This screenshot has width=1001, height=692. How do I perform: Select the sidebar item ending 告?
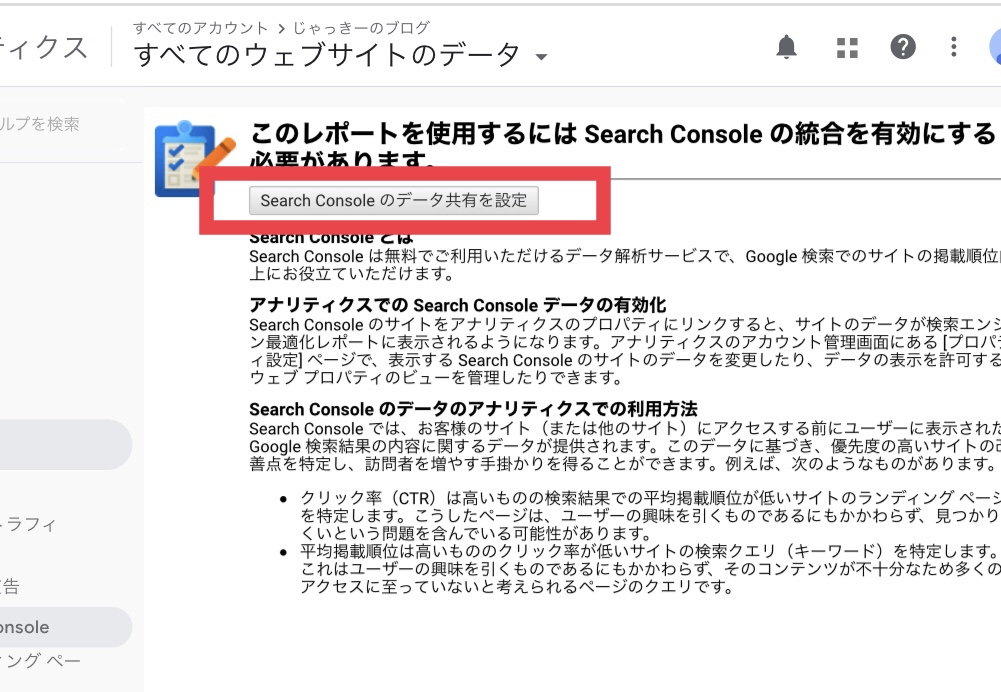coord(10,586)
